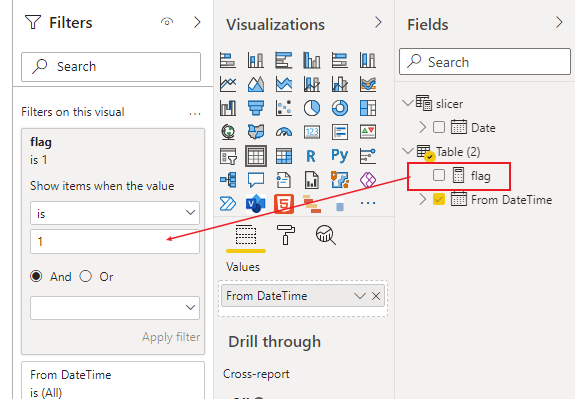The height and width of the screenshot is (399, 575).
Task: Select the Pie chart visual
Action: tap(312, 108)
